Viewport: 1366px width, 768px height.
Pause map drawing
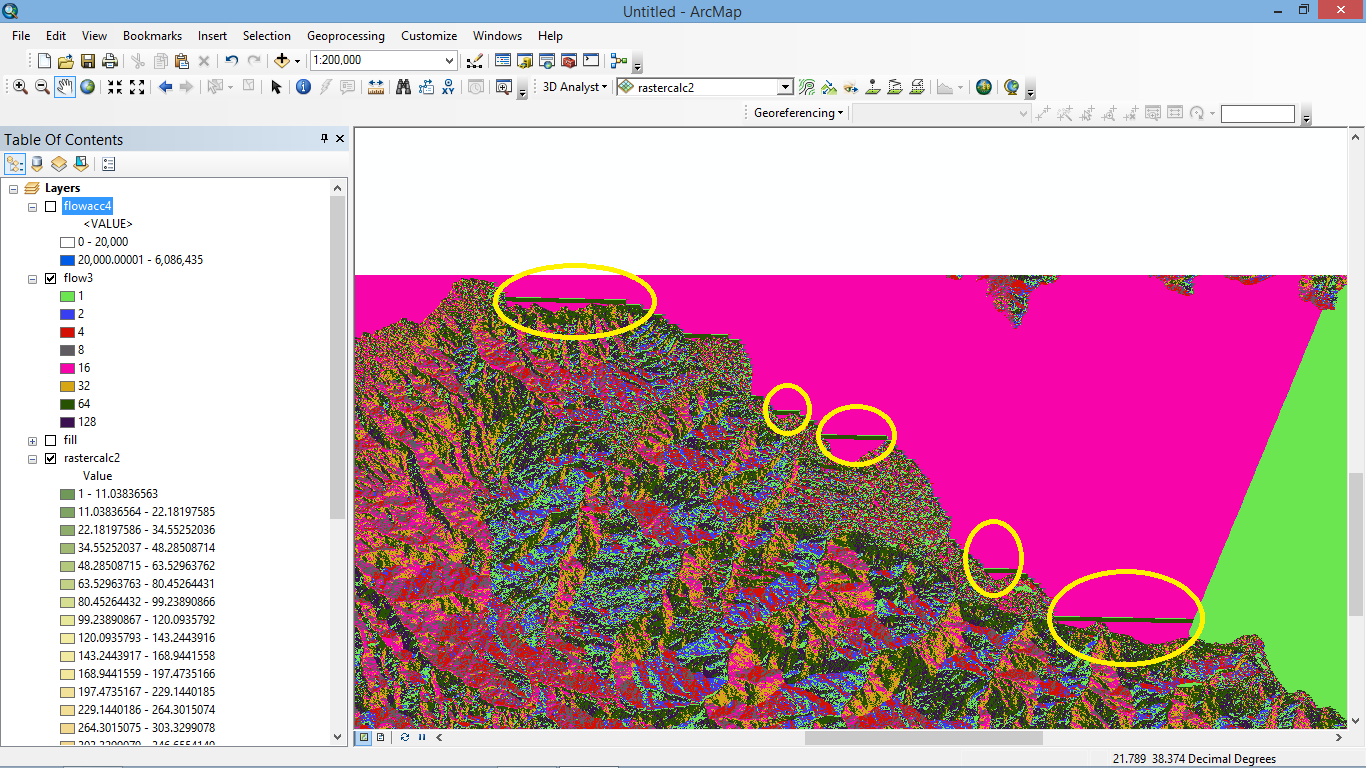click(422, 738)
